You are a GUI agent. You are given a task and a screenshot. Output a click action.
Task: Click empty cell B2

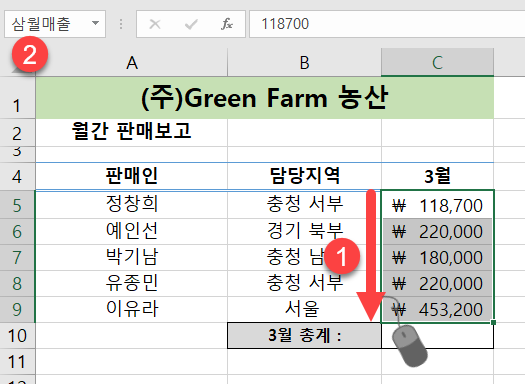click(x=304, y=133)
